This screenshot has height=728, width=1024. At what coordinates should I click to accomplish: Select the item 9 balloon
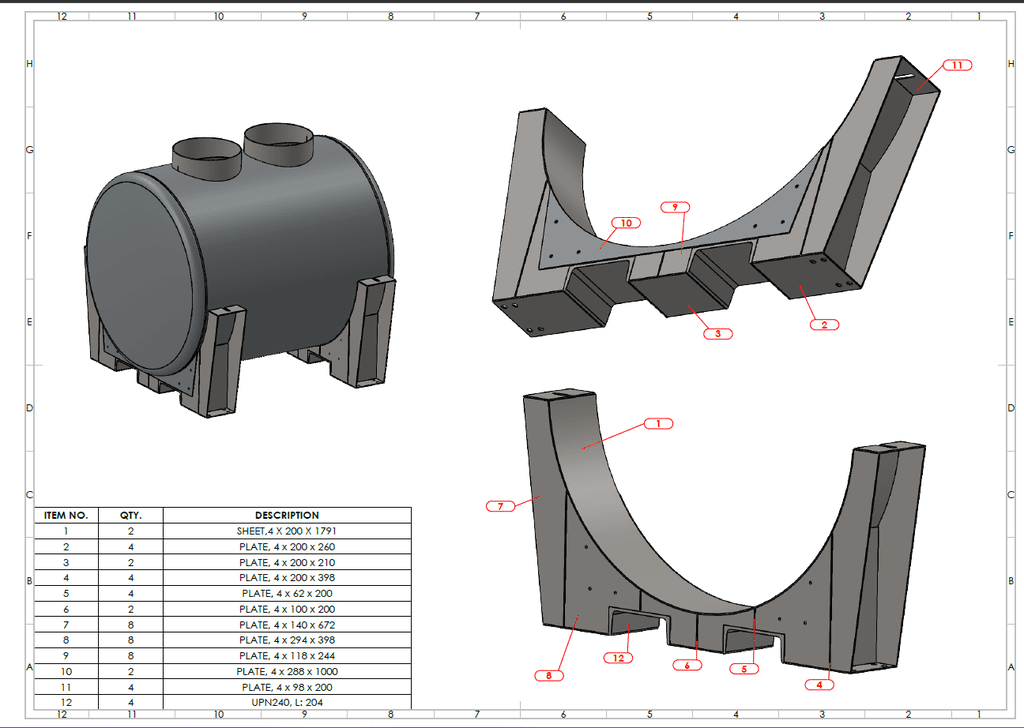[676, 207]
